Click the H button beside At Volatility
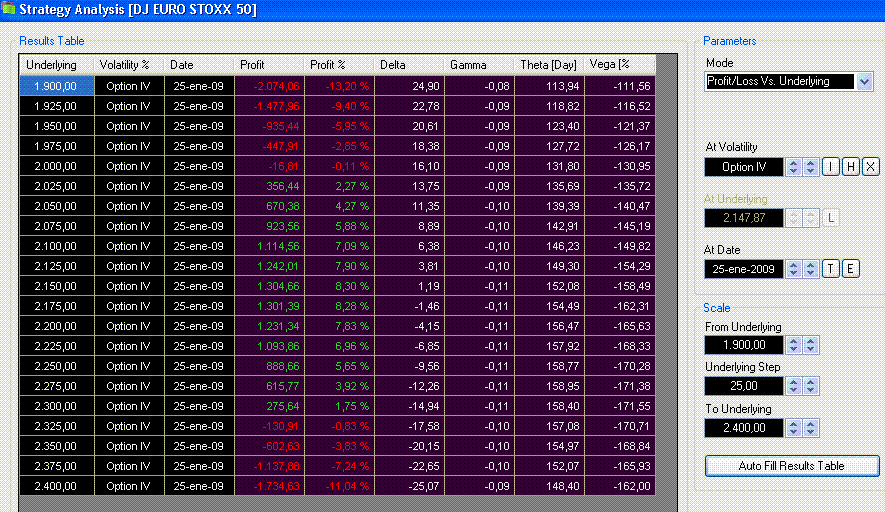 (851, 167)
